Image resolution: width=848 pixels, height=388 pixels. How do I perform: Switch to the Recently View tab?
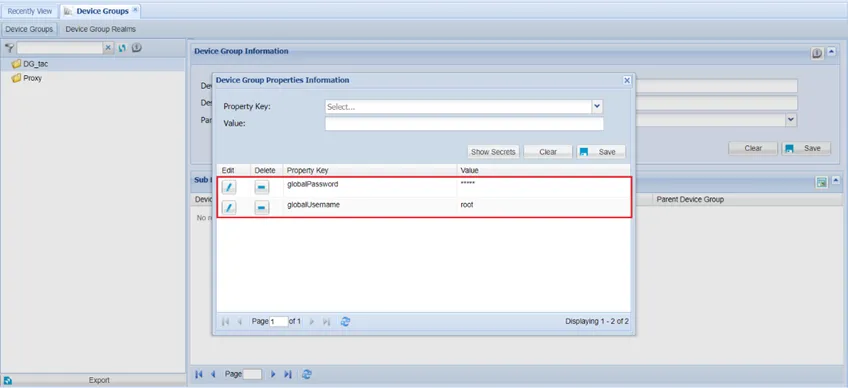pyautogui.click(x=30, y=11)
